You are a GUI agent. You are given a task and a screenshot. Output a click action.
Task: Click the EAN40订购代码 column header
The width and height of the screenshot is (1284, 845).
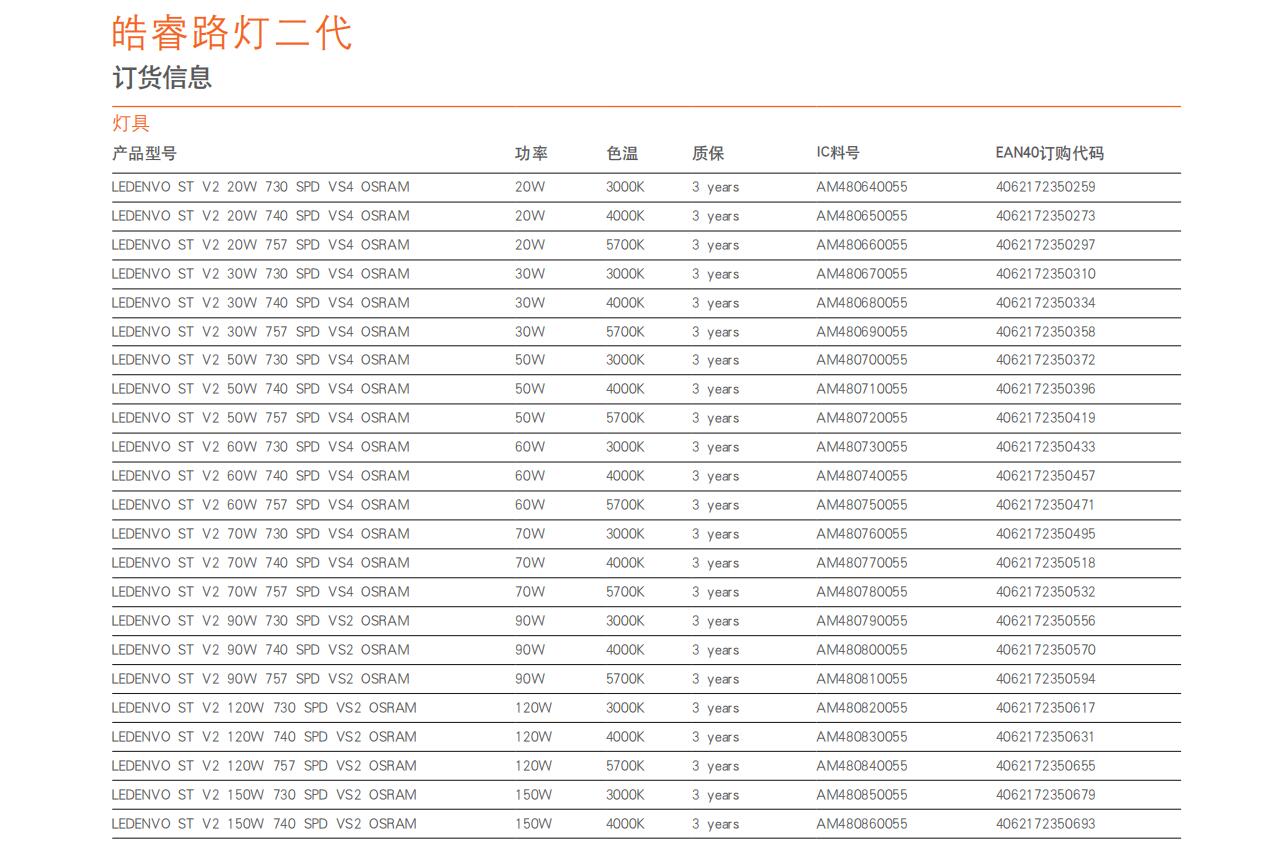click(x=1050, y=153)
